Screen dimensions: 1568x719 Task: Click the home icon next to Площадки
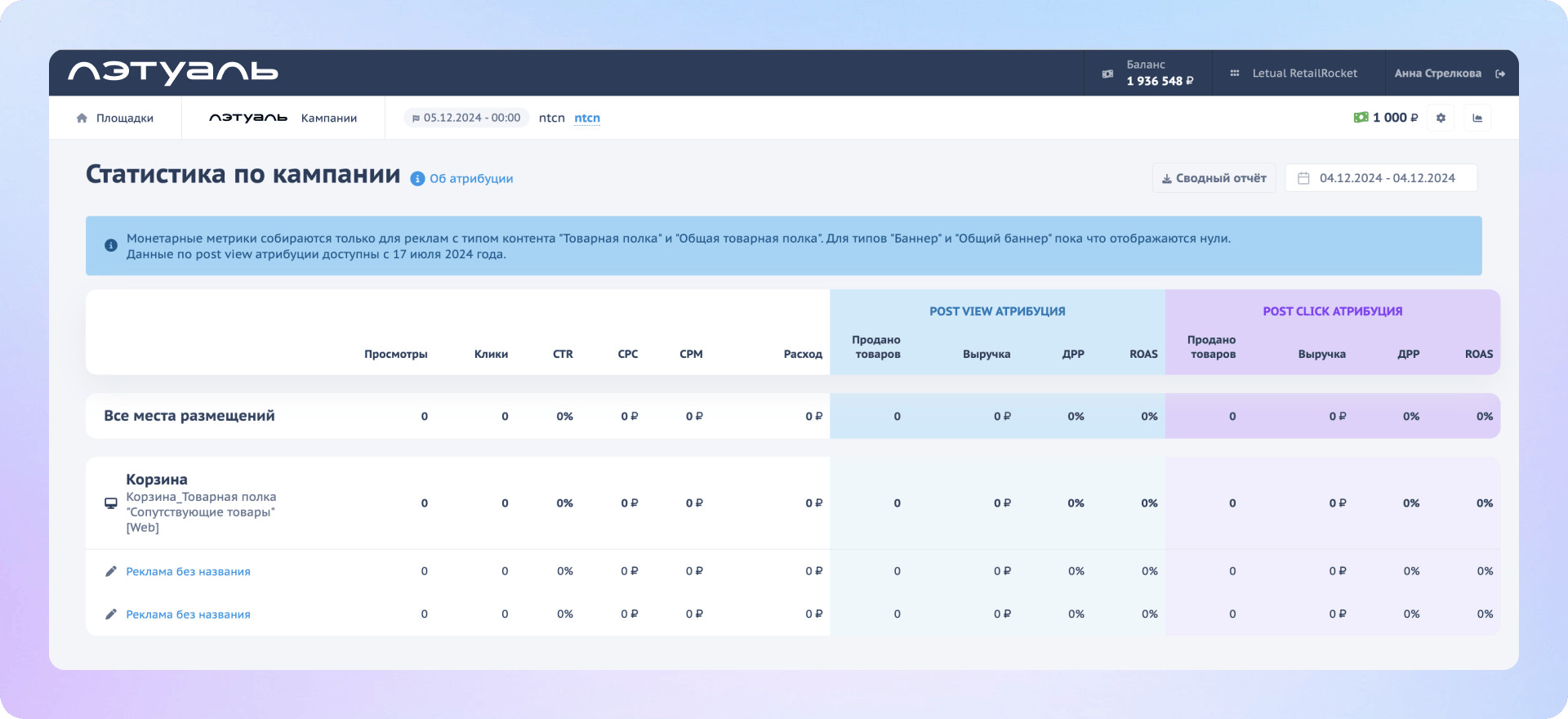point(82,118)
